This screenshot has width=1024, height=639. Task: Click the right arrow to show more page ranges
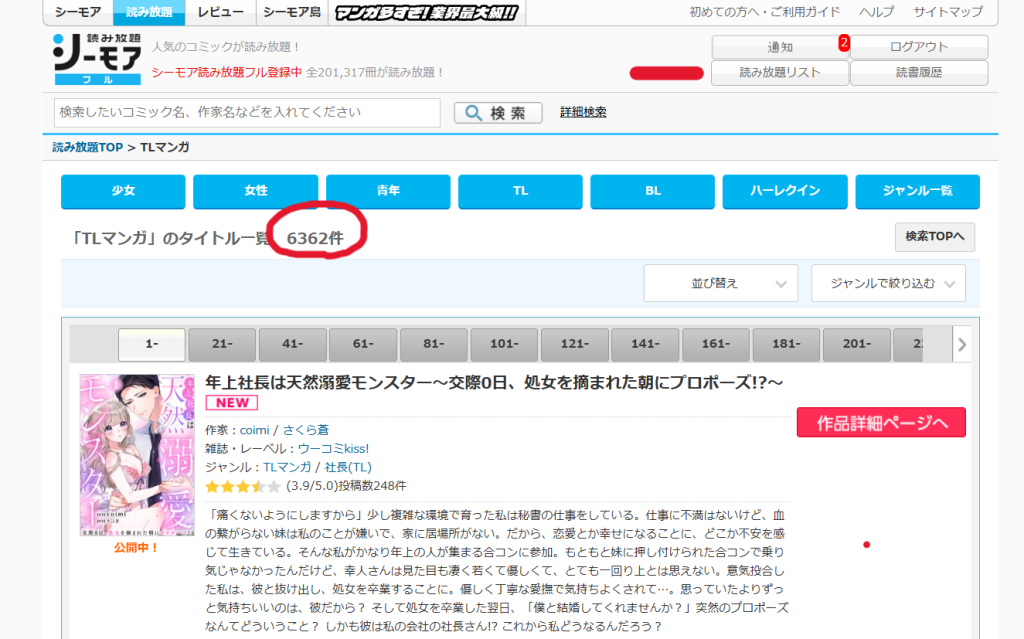point(961,345)
